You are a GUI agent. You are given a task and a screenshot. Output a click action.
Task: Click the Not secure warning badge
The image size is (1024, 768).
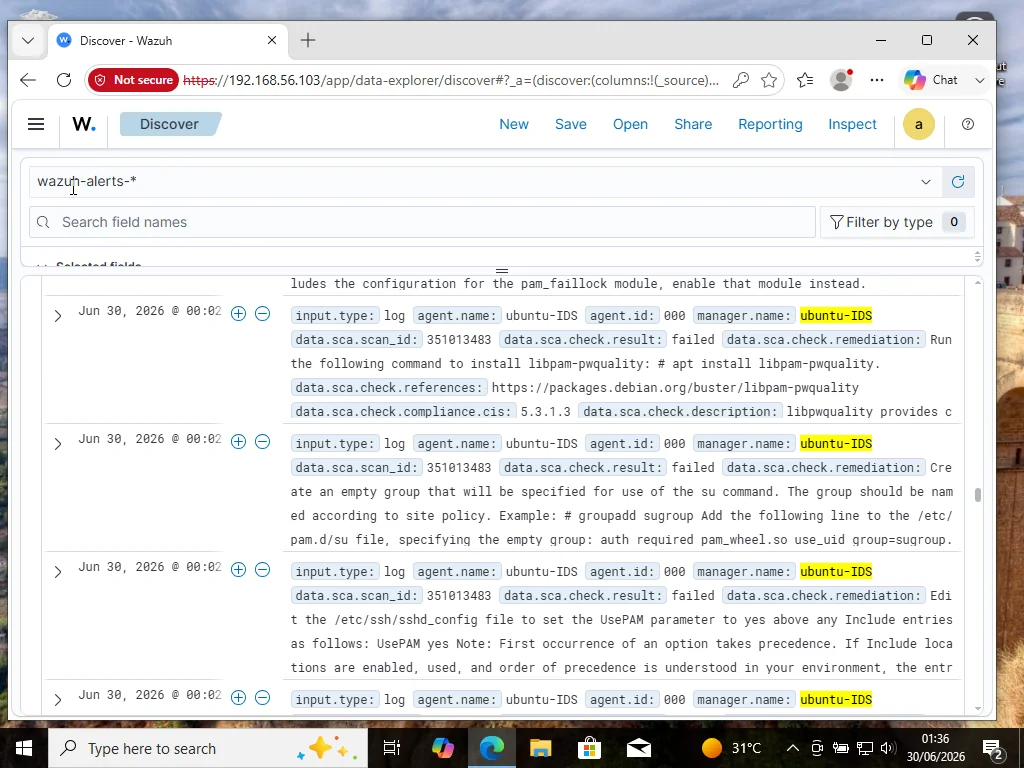(134, 80)
